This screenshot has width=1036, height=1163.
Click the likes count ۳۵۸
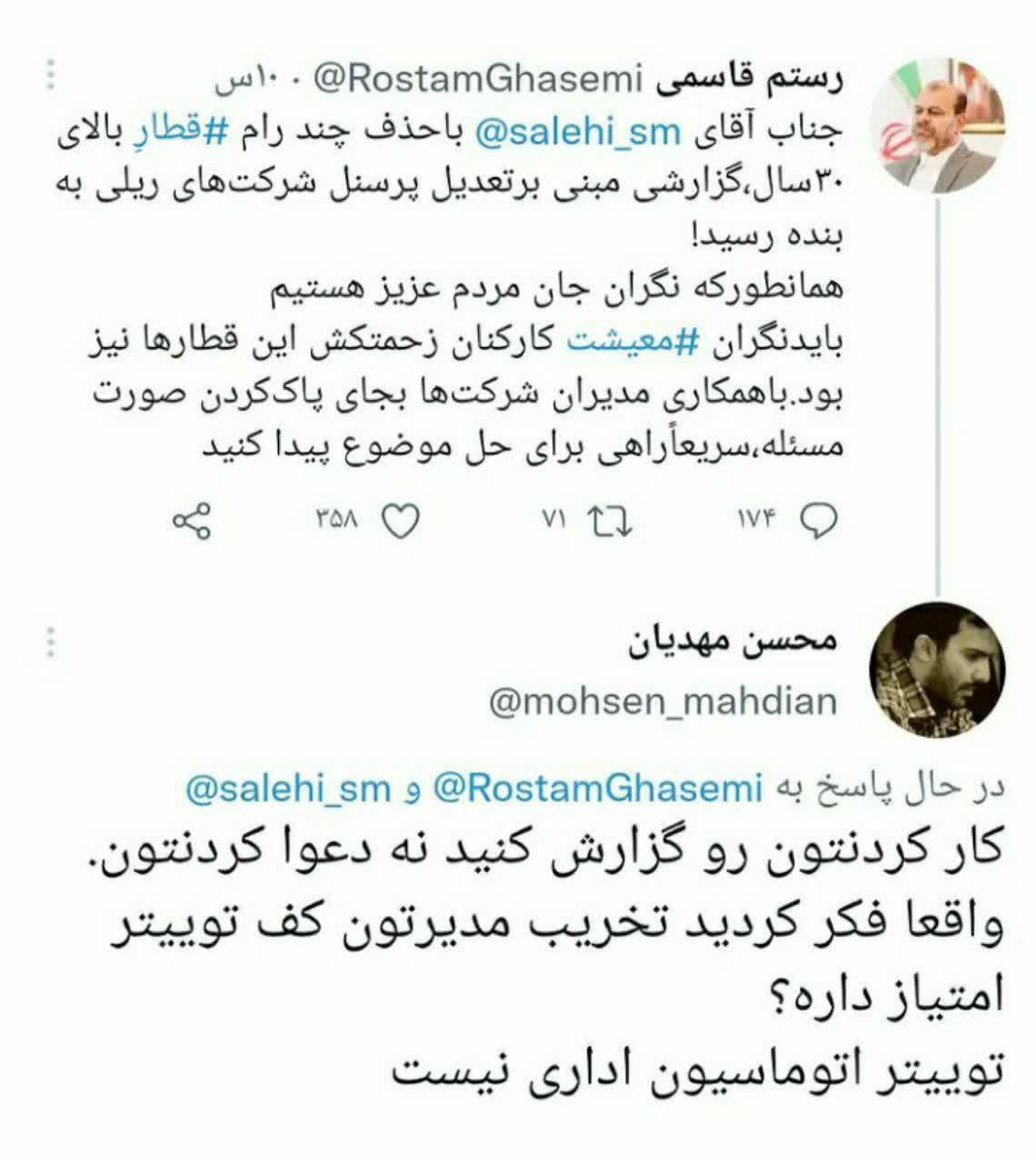(x=338, y=522)
